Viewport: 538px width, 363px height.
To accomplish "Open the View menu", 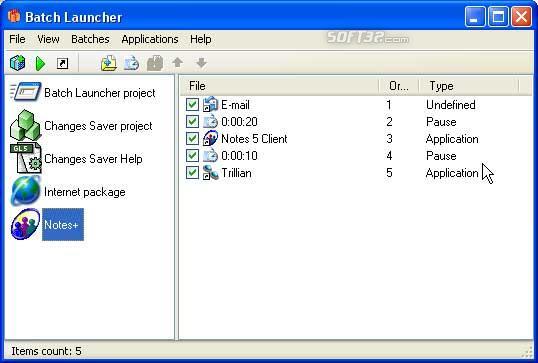I will 48,39.
